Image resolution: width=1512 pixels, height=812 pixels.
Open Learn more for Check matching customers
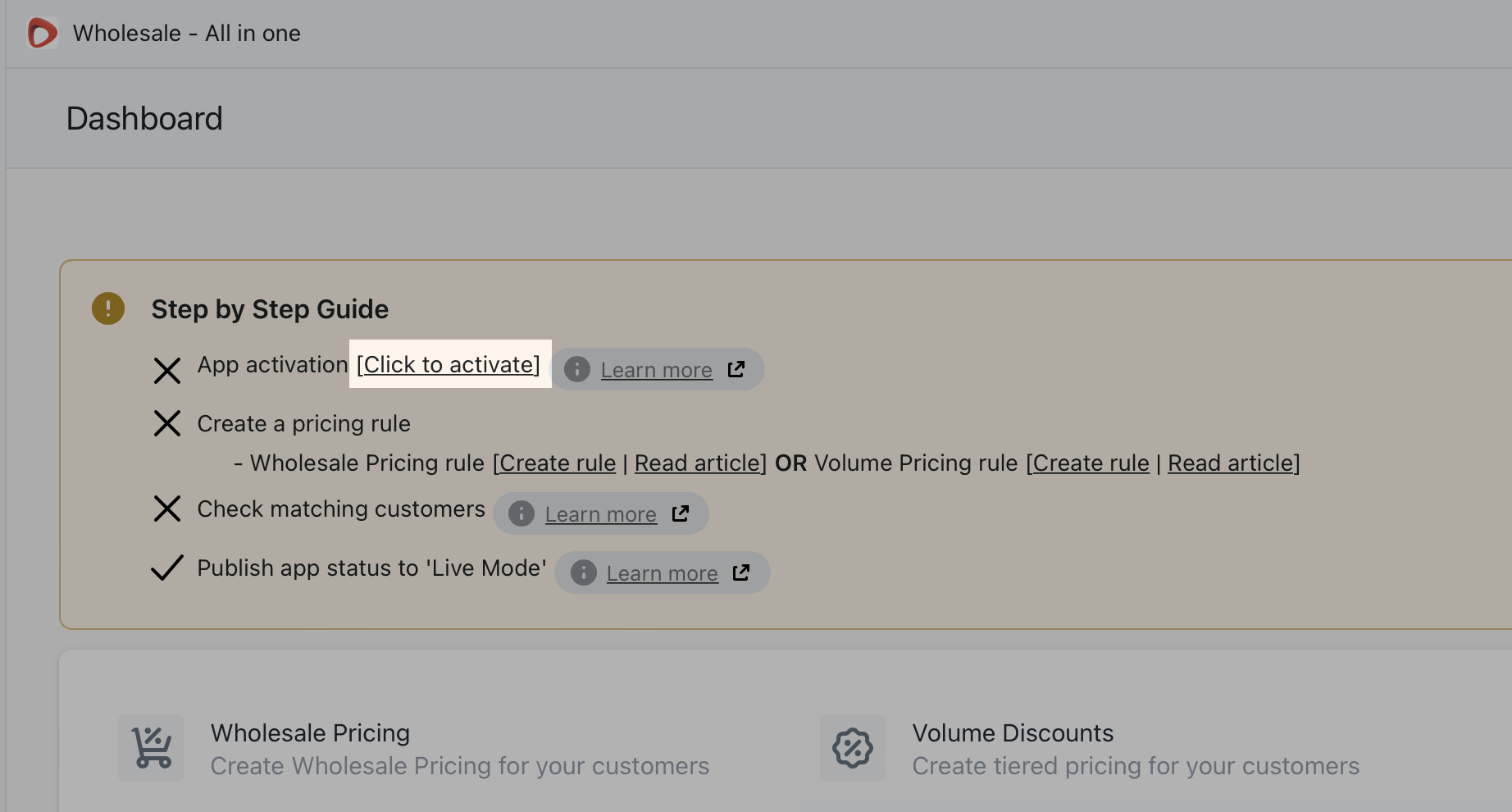pyautogui.click(x=601, y=514)
